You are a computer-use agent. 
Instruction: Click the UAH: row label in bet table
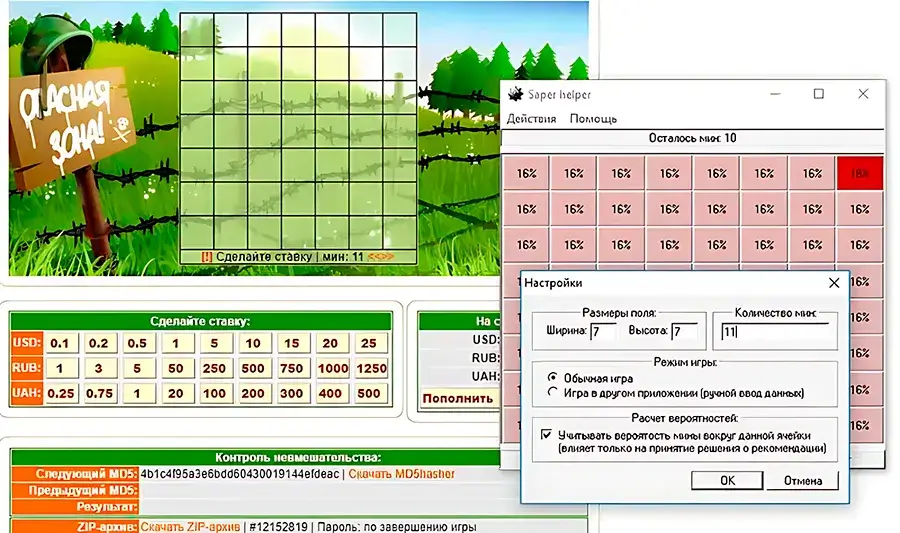26,393
